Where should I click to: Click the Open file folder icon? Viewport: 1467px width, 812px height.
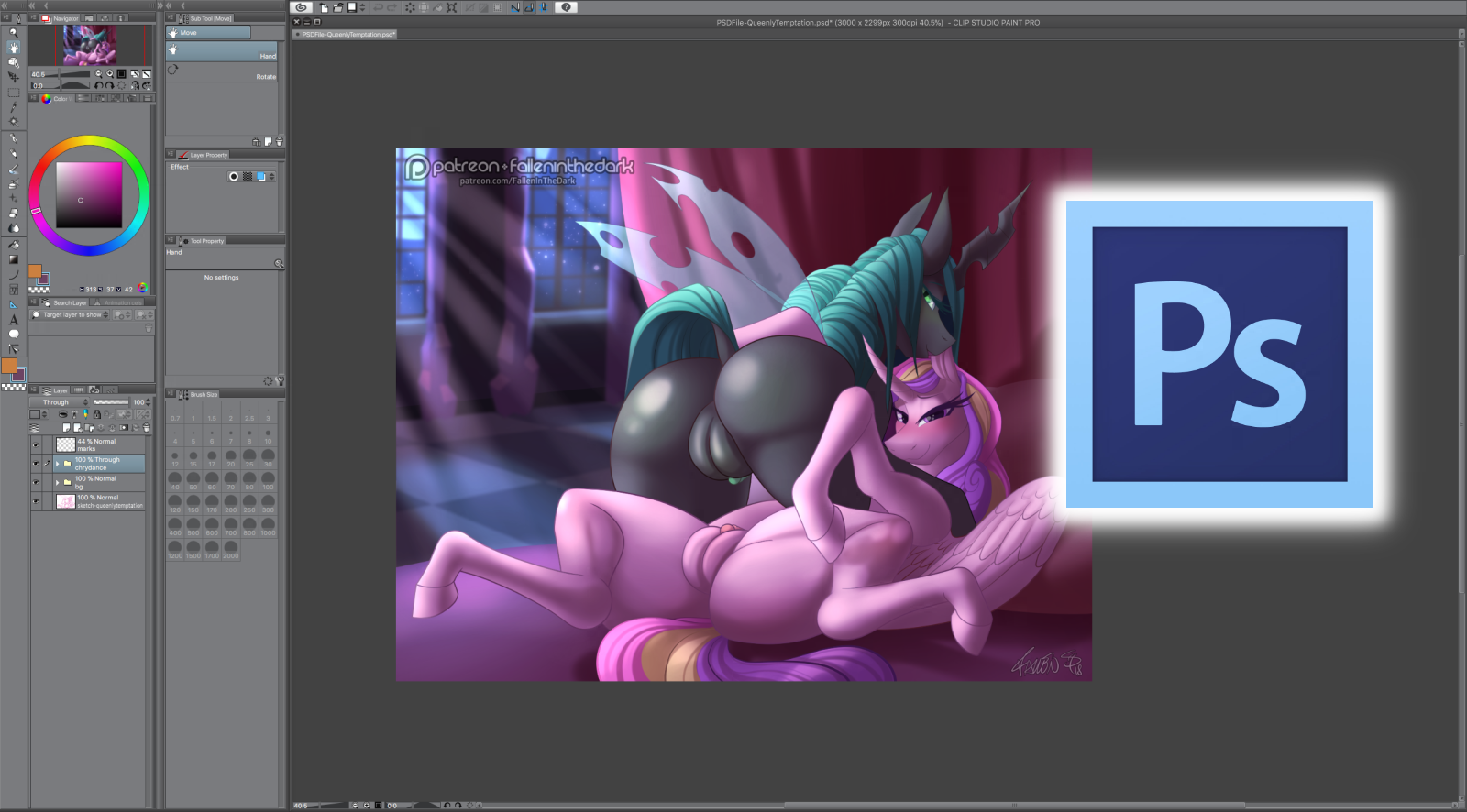[x=337, y=7]
